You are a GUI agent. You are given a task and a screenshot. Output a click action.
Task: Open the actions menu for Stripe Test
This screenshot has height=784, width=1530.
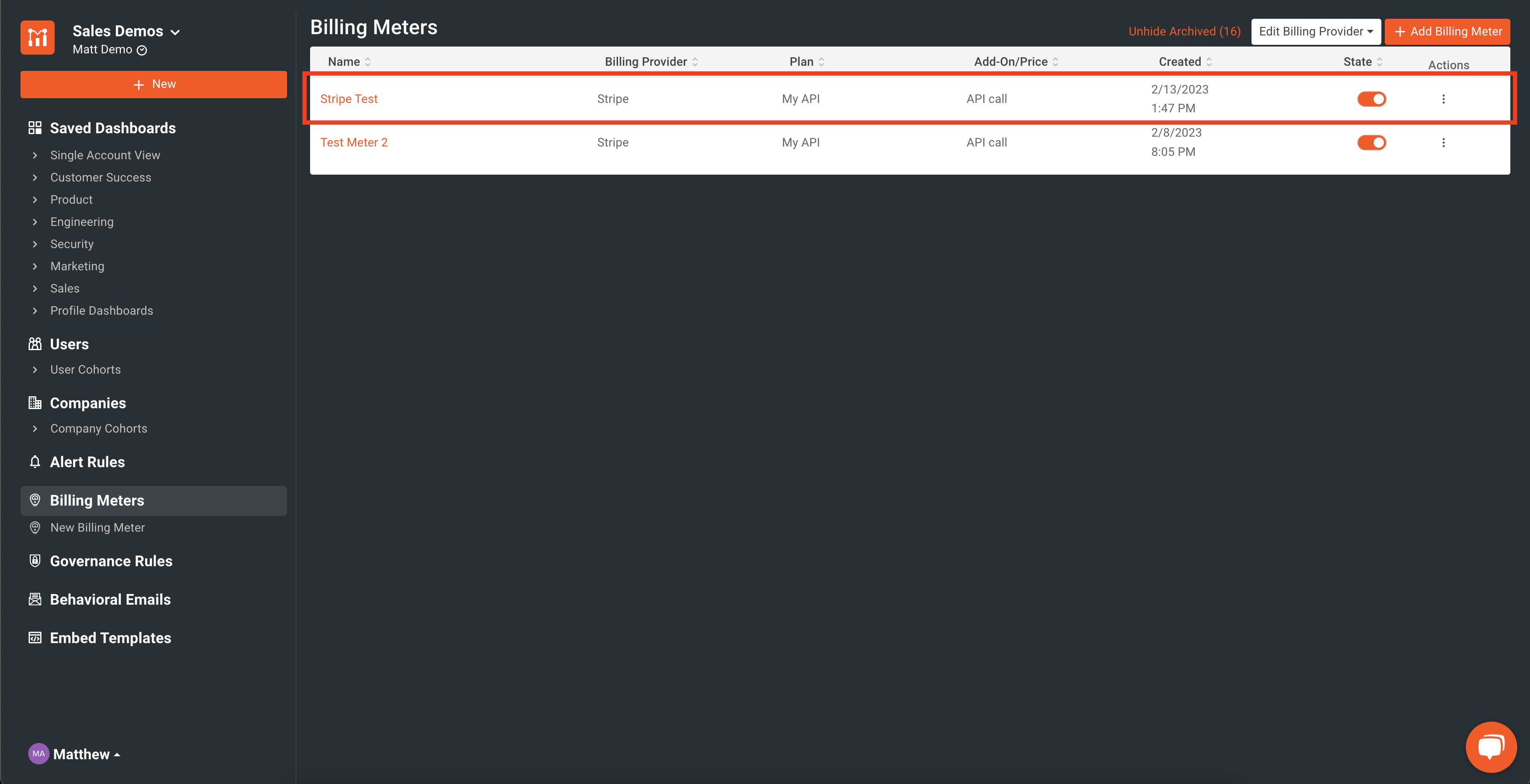(x=1444, y=99)
